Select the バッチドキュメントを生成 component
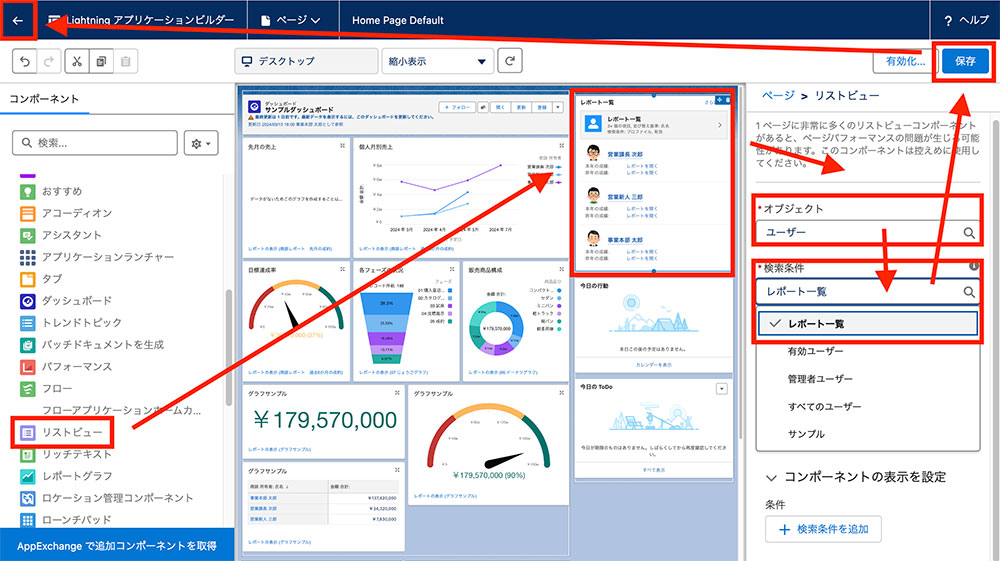1000x561 pixels. (x=92, y=345)
